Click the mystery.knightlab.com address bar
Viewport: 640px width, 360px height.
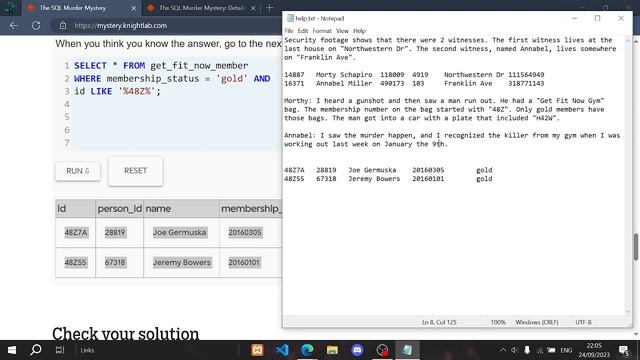[120, 25]
